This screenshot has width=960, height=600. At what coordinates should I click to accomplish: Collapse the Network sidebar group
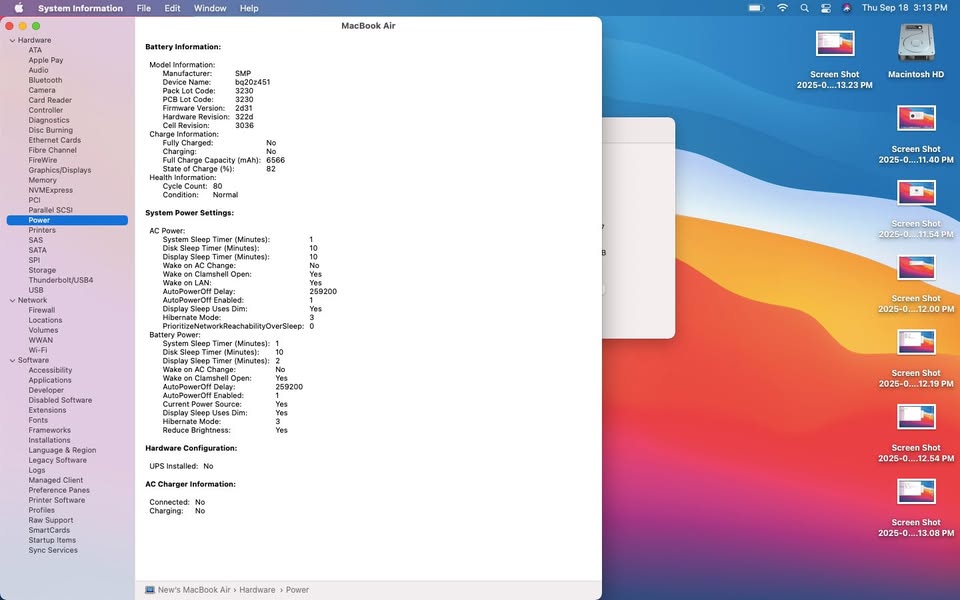point(11,300)
